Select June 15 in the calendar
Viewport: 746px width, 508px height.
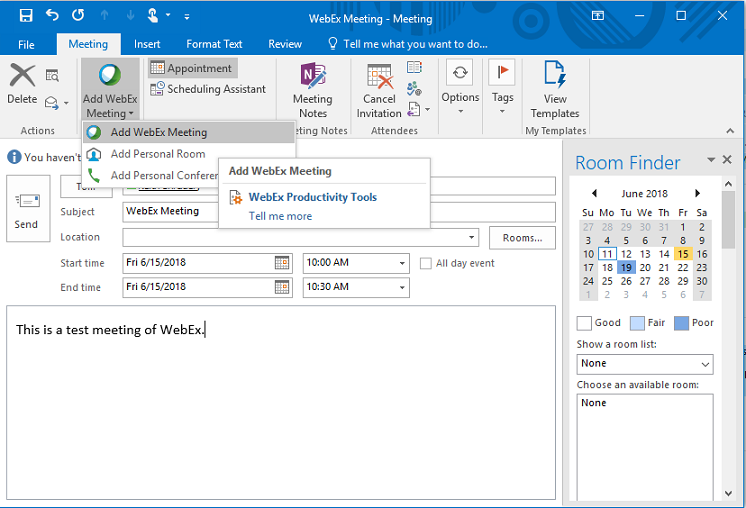pos(683,254)
